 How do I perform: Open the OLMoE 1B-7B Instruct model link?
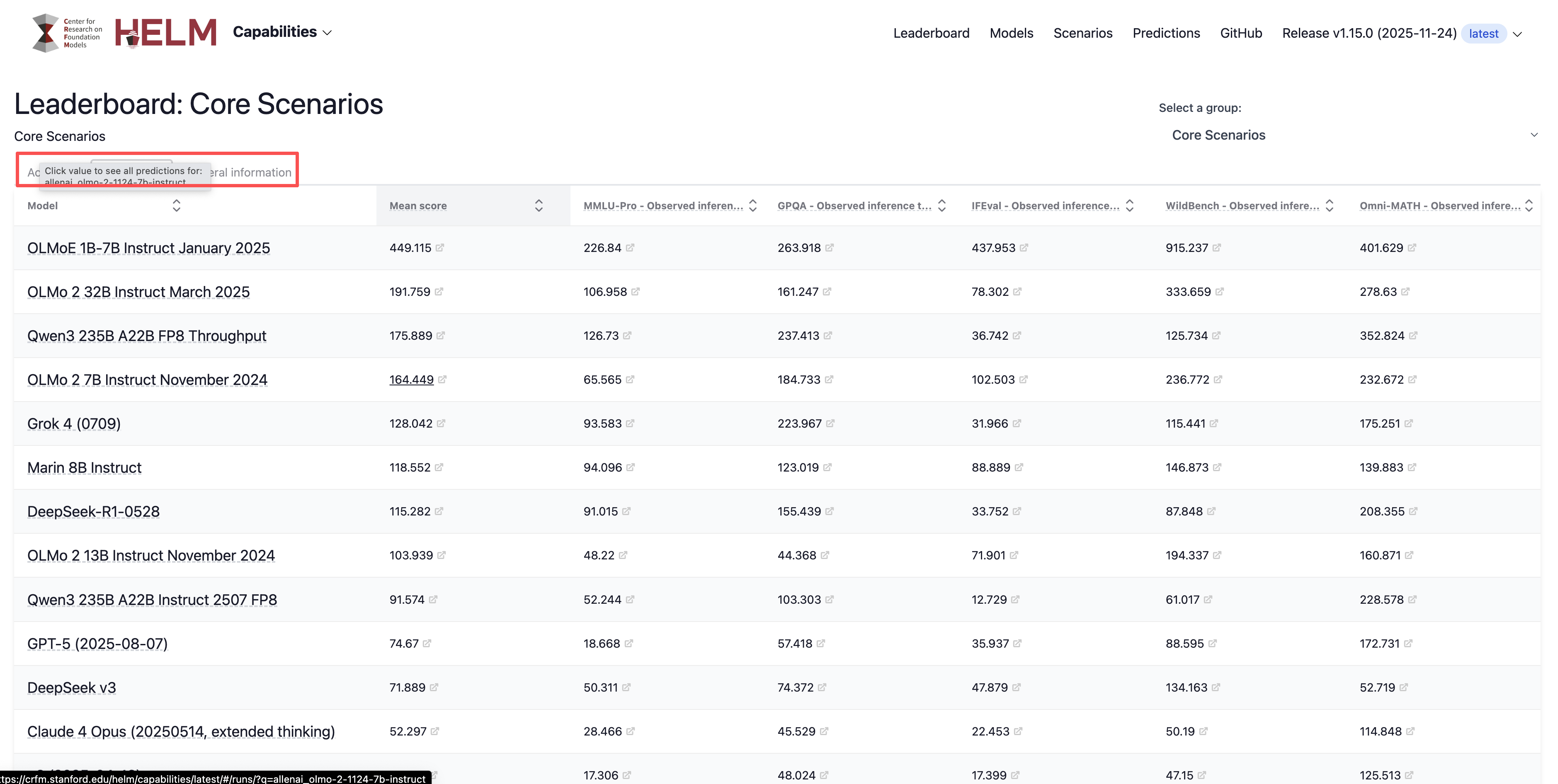pos(148,248)
